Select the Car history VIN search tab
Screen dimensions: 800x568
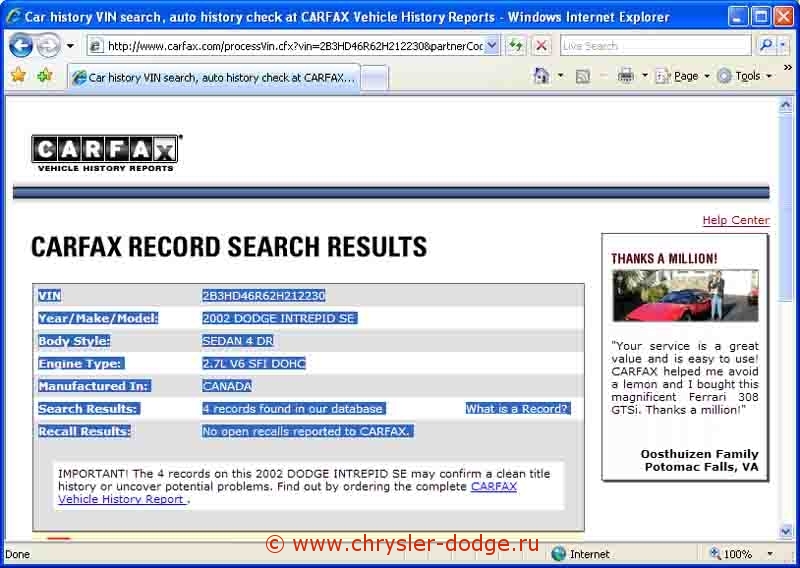(214, 78)
